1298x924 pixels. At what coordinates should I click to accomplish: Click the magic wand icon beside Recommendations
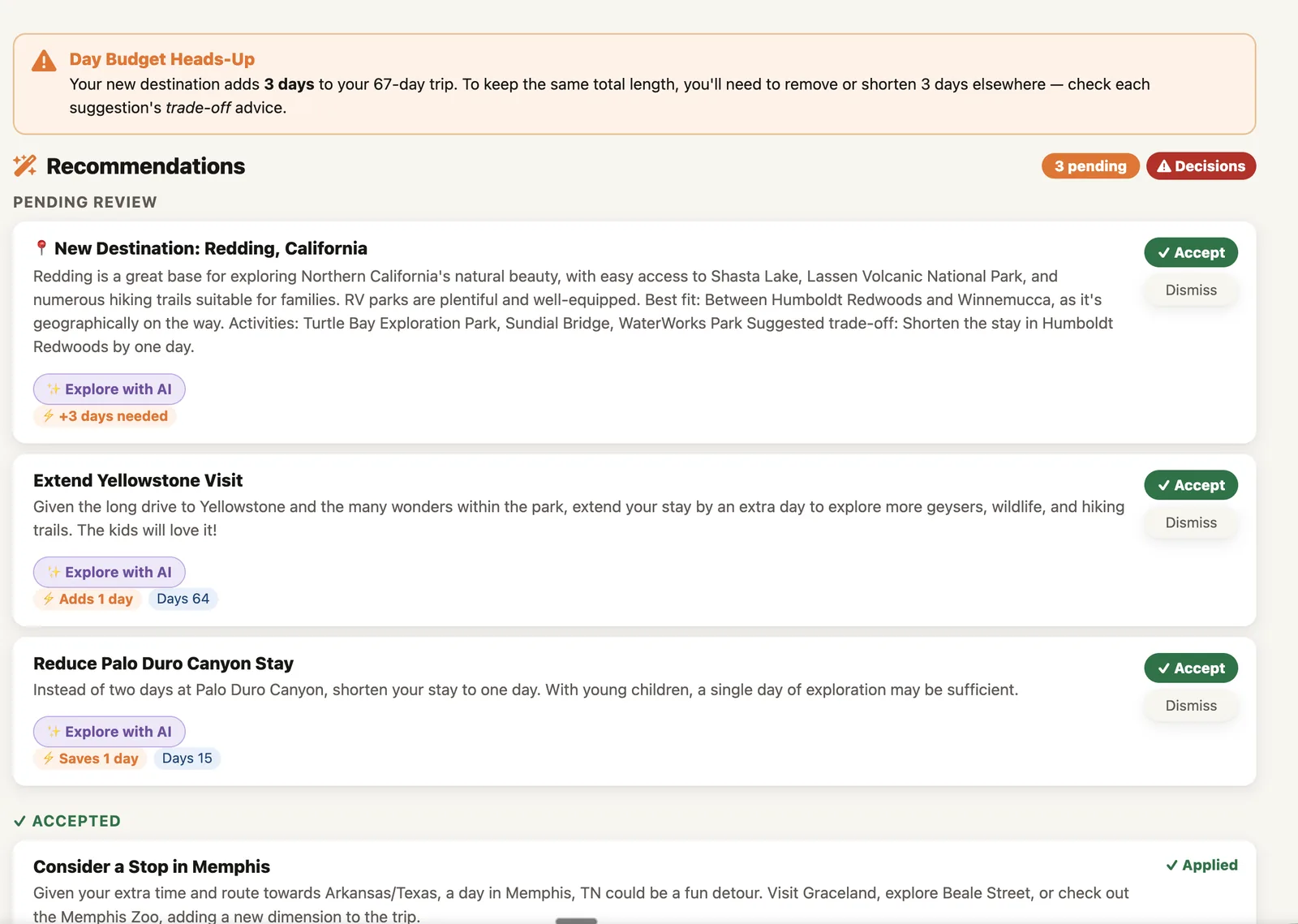tap(25, 165)
